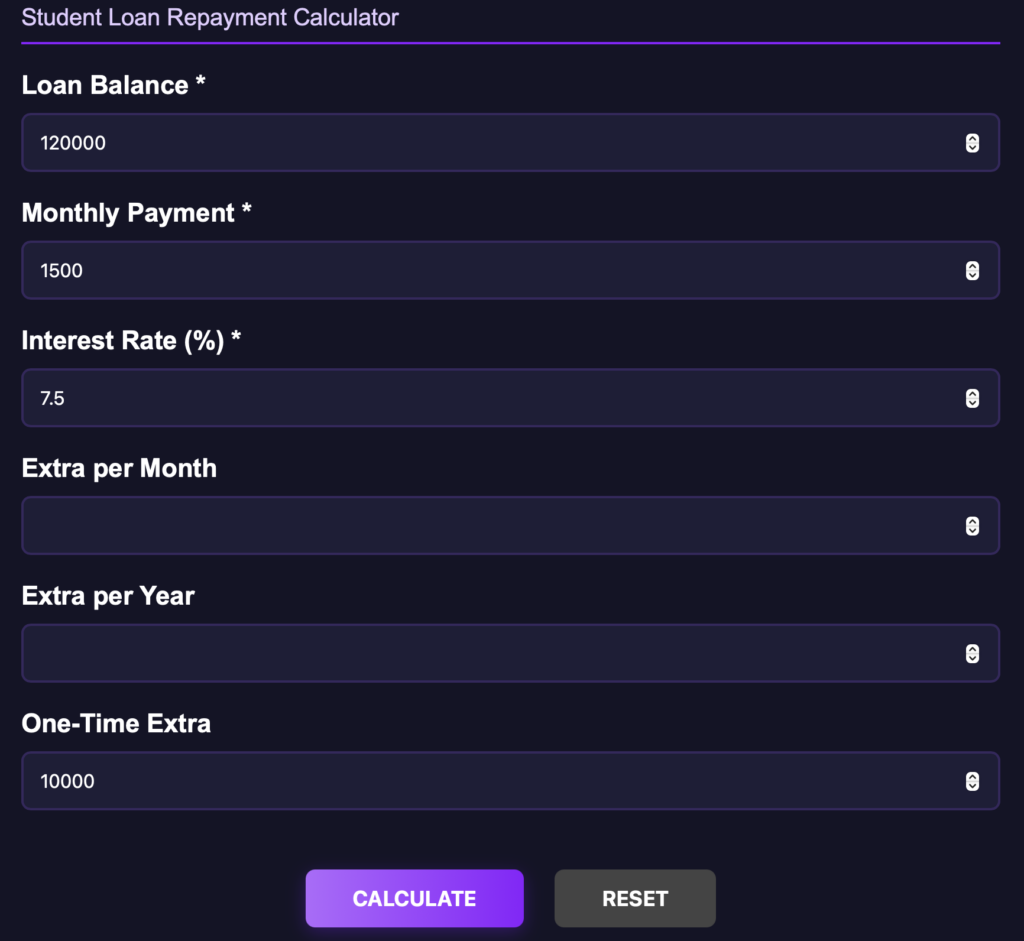Click the "Monthly Payment *" label text

pyautogui.click(x=136, y=213)
